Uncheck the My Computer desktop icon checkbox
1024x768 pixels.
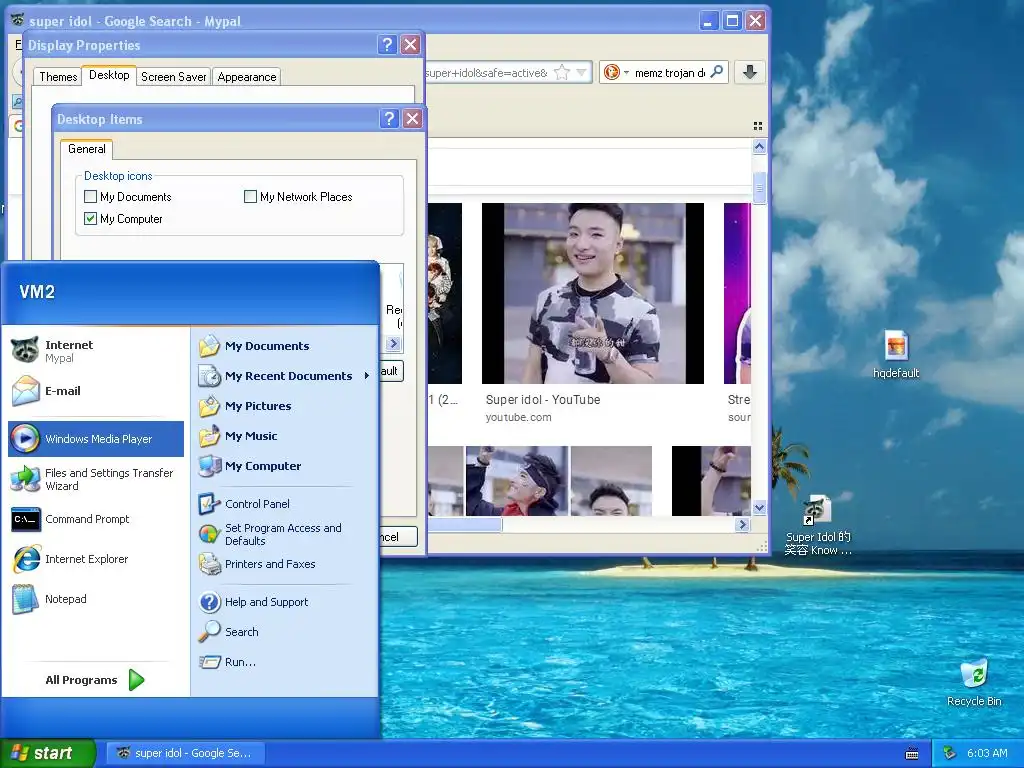tap(90, 219)
